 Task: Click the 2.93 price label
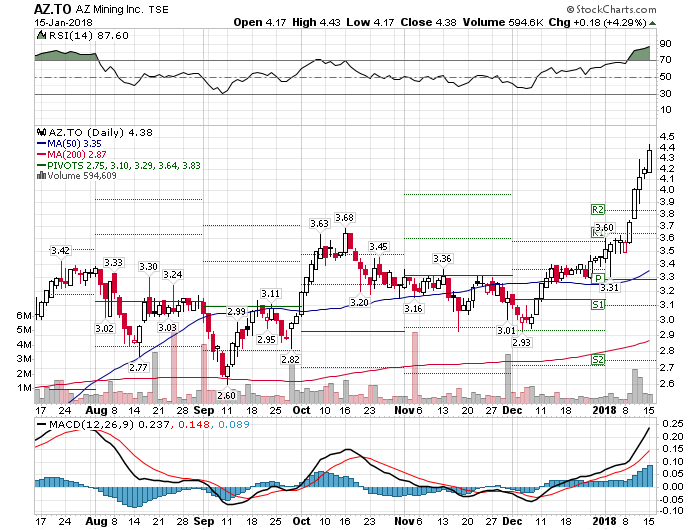(x=521, y=342)
